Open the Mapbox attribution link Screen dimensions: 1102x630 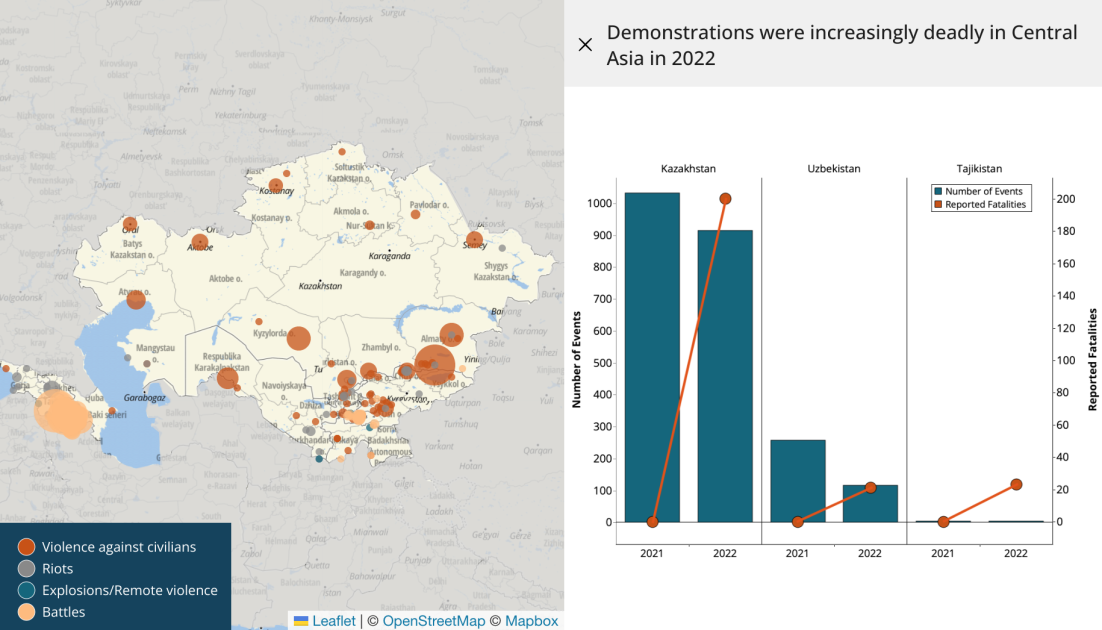[530, 621]
